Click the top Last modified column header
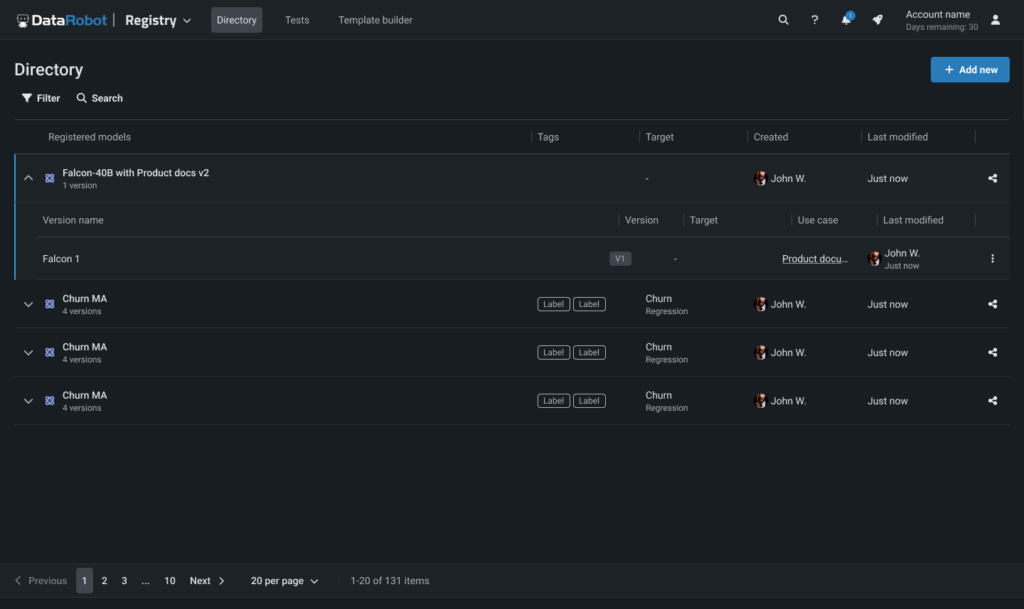Viewport: 1024px width, 609px height. tap(897, 137)
